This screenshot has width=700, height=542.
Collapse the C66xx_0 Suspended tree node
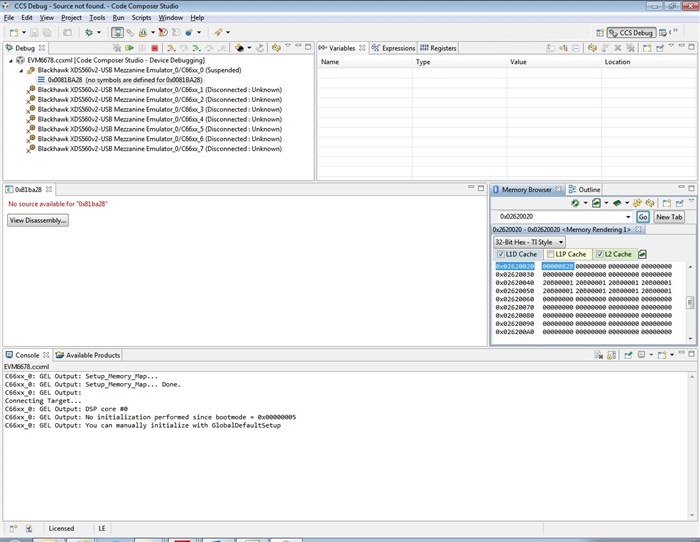pyautogui.click(x=21, y=71)
